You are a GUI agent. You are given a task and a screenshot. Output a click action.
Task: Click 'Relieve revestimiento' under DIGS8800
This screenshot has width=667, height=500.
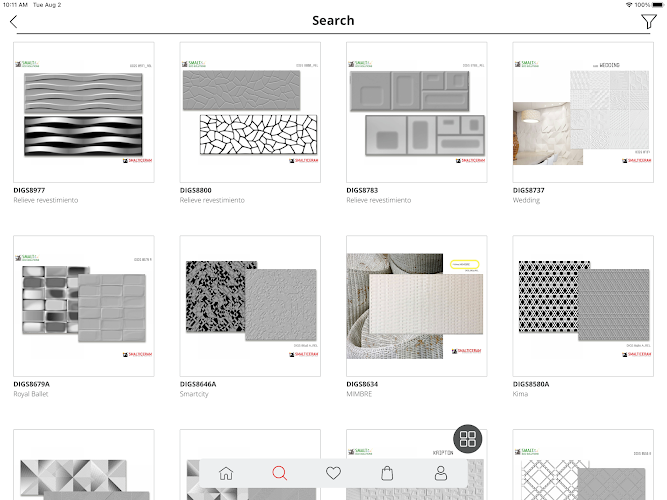[212, 200]
